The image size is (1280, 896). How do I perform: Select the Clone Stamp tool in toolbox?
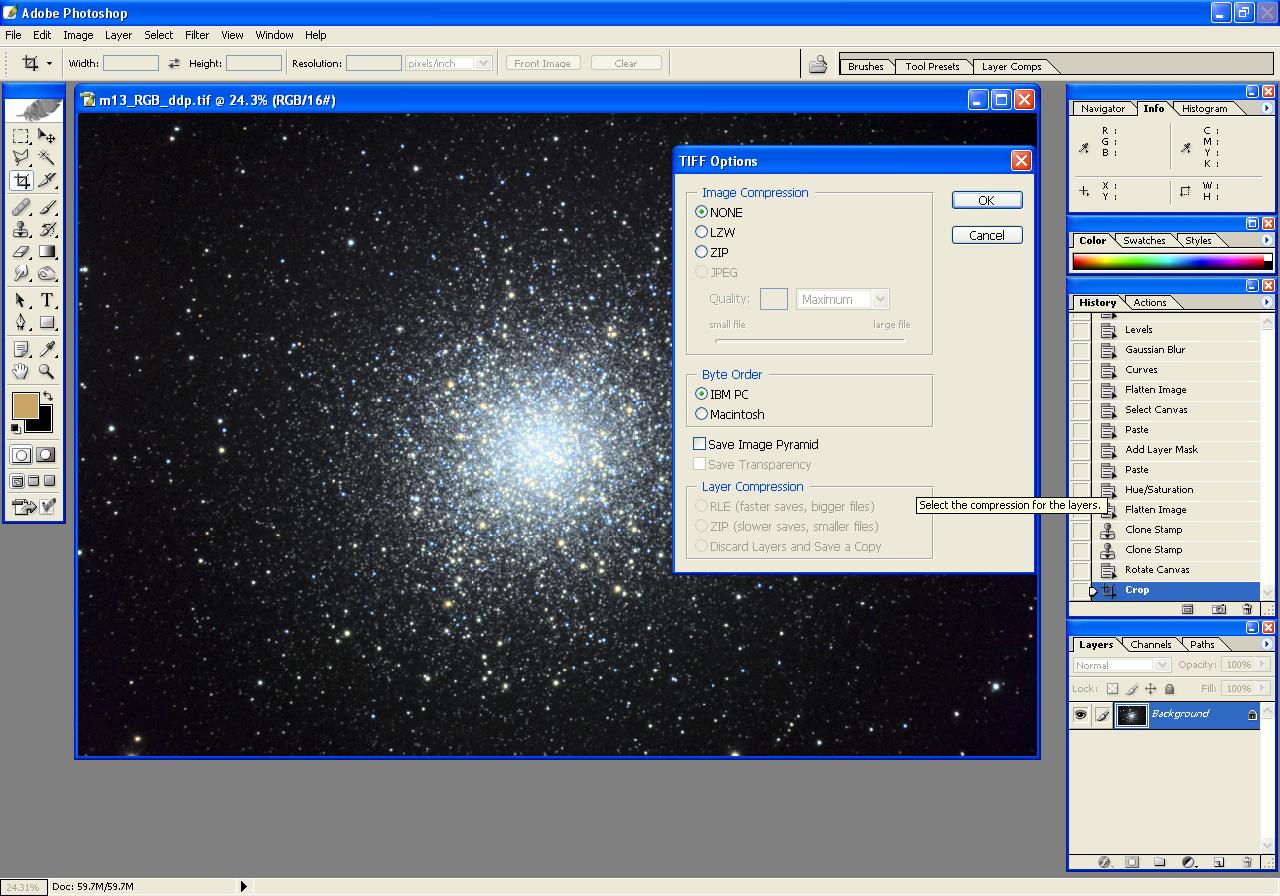21,229
